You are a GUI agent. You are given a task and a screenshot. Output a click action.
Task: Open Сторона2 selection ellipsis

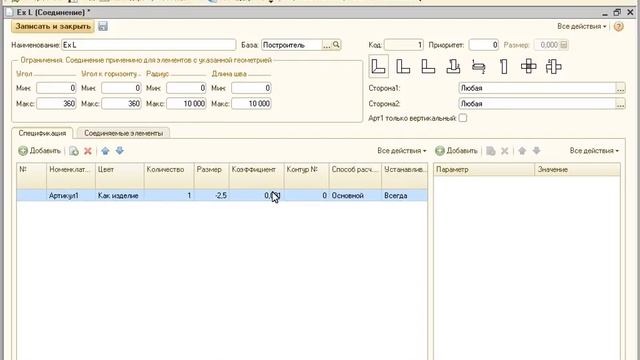(620, 104)
